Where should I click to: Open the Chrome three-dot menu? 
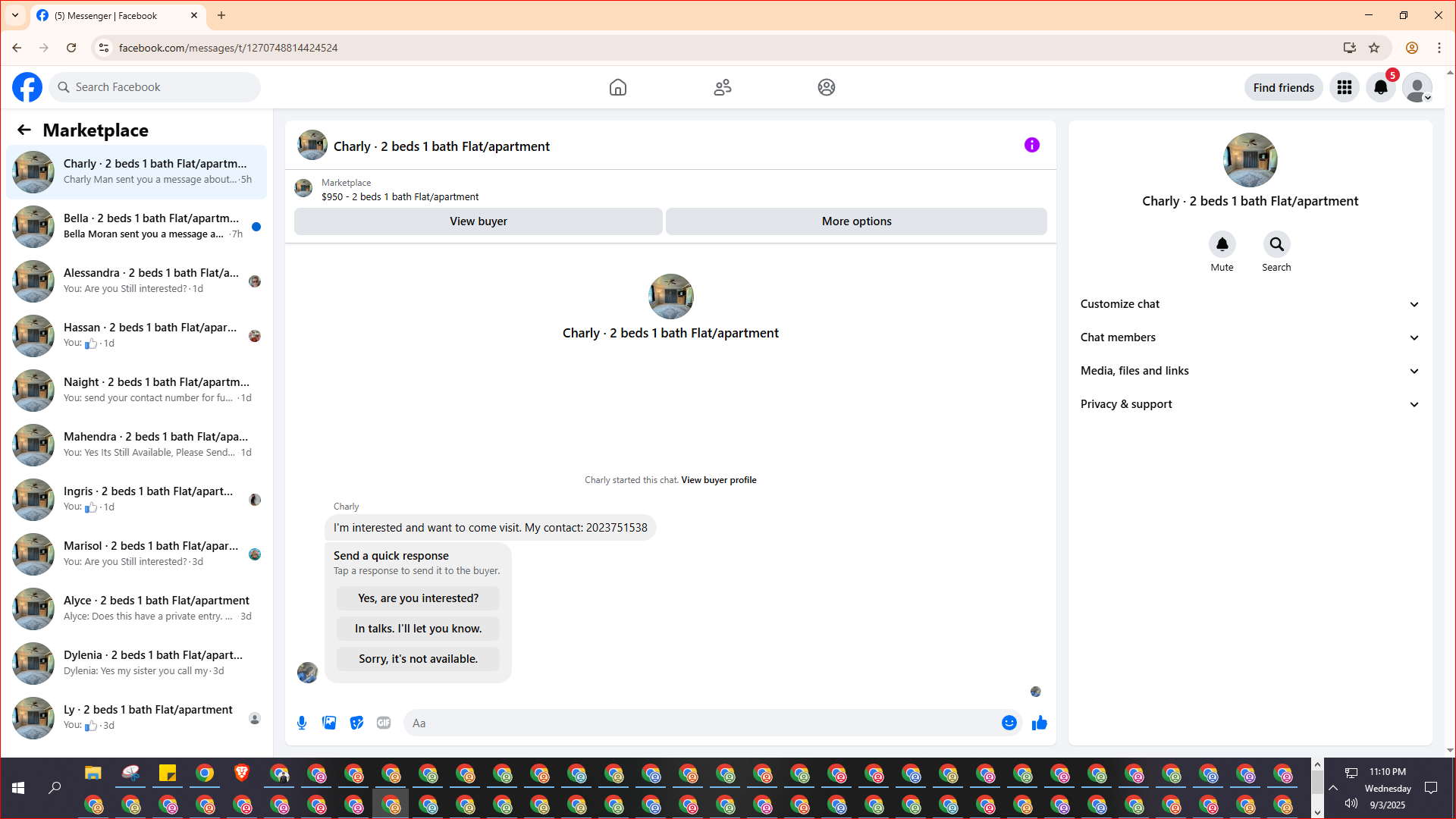(x=1439, y=48)
